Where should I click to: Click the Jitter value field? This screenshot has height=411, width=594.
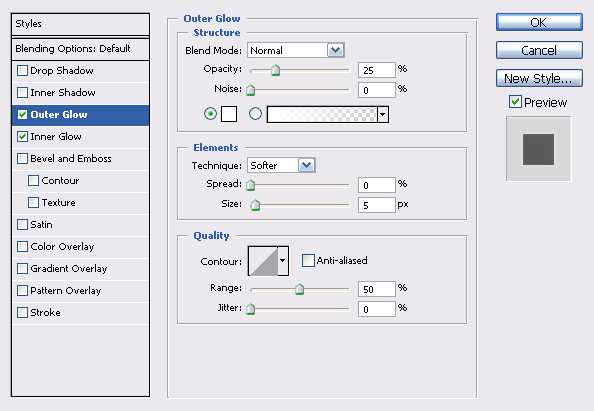(377, 309)
